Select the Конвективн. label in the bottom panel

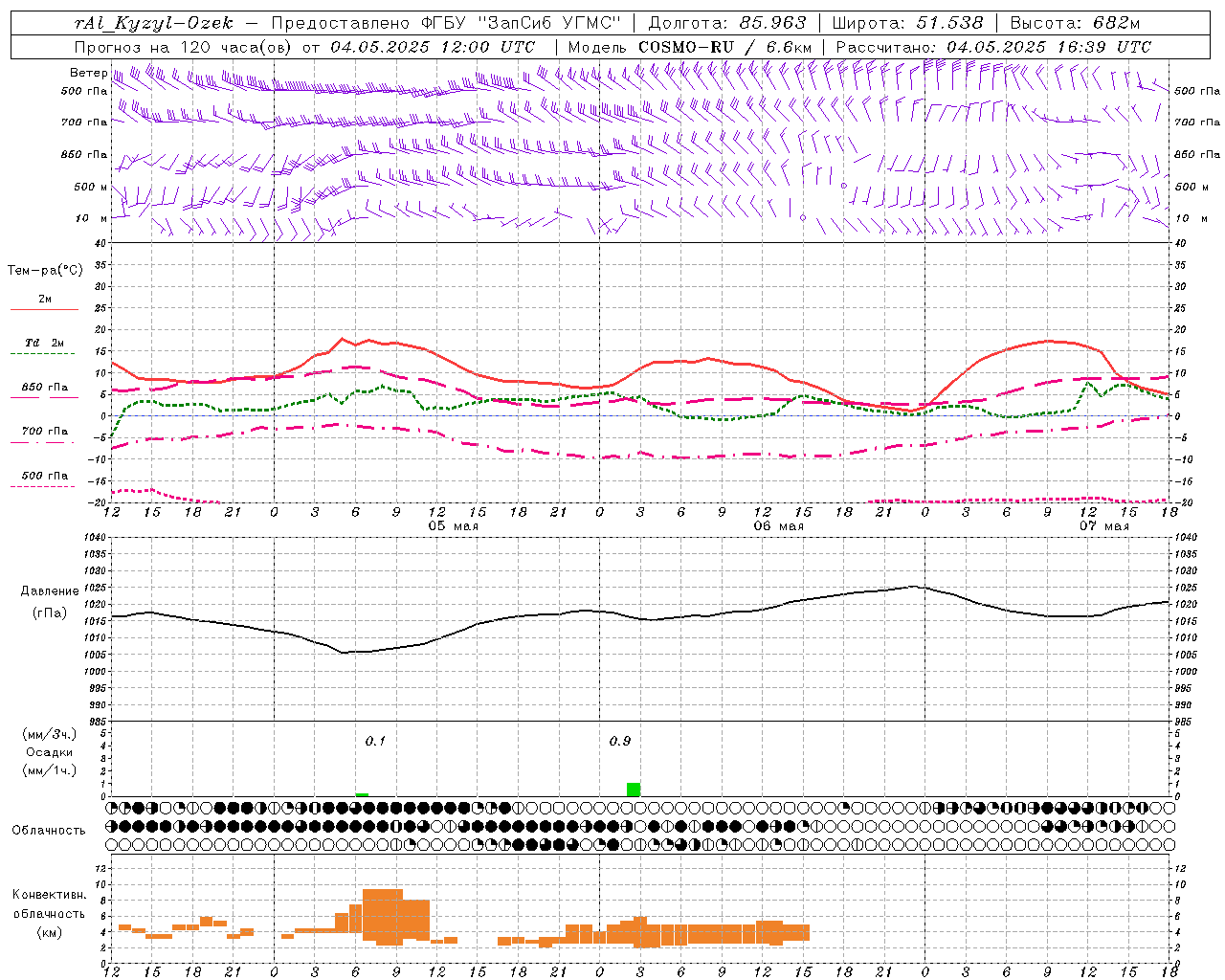[49, 895]
